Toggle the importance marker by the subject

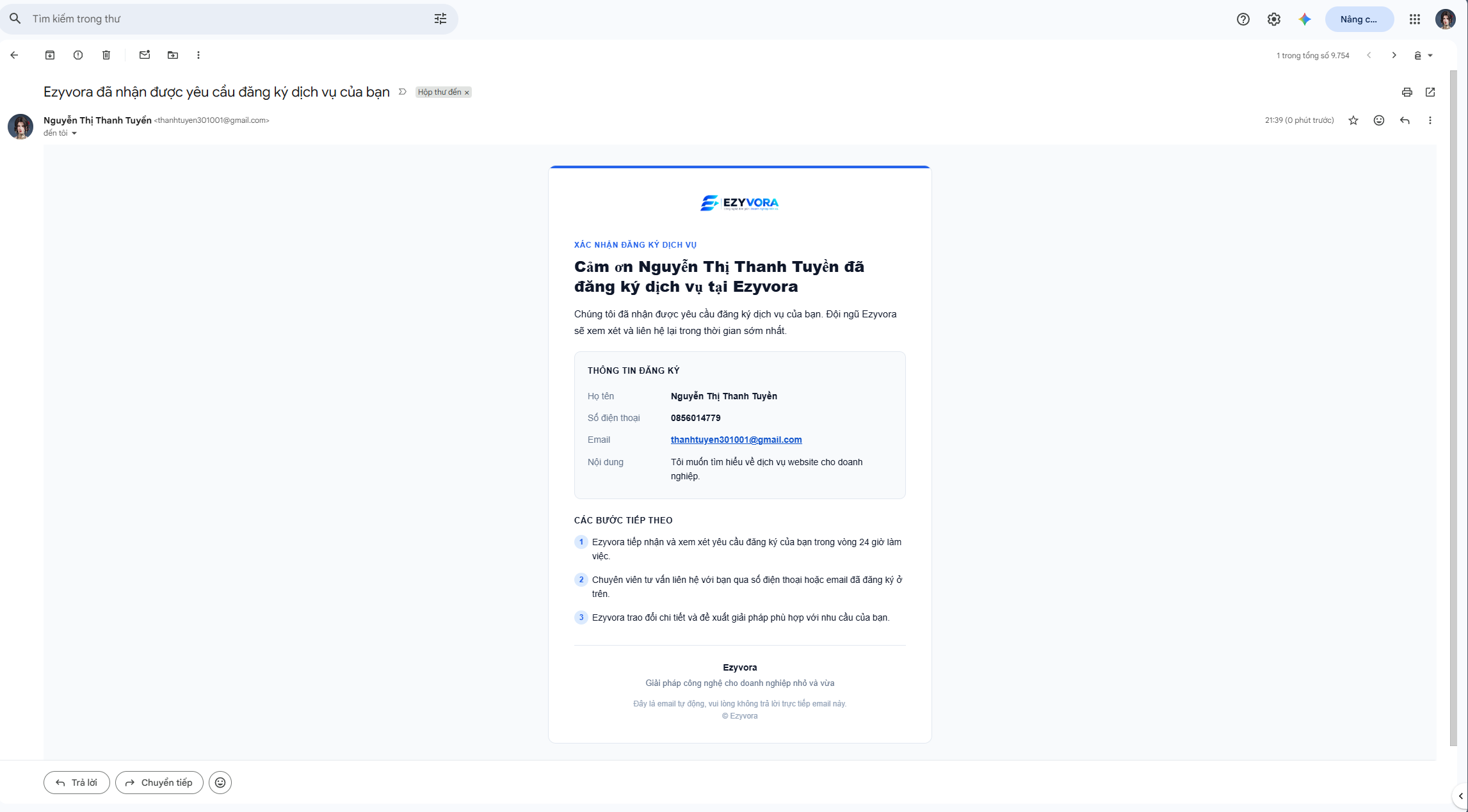tap(403, 92)
